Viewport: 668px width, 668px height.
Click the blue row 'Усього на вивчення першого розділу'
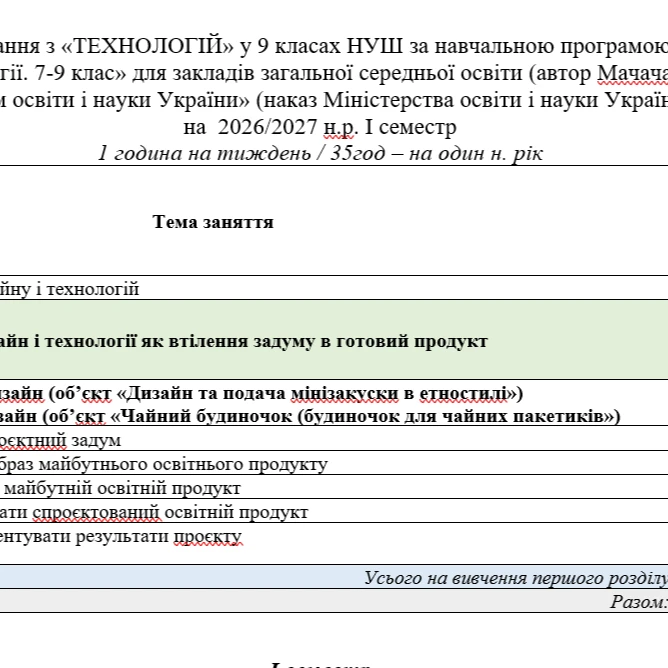click(334, 578)
